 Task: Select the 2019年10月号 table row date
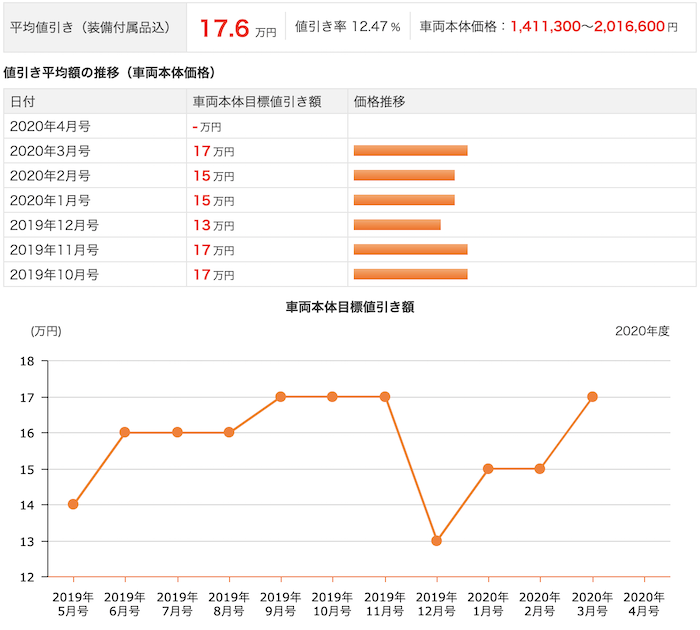[54, 275]
